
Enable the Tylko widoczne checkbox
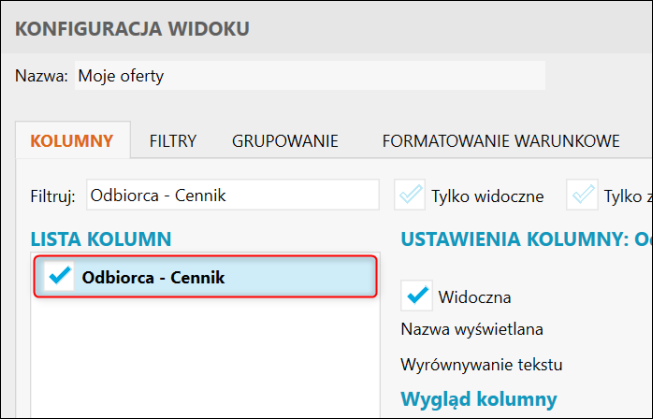[410, 195]
